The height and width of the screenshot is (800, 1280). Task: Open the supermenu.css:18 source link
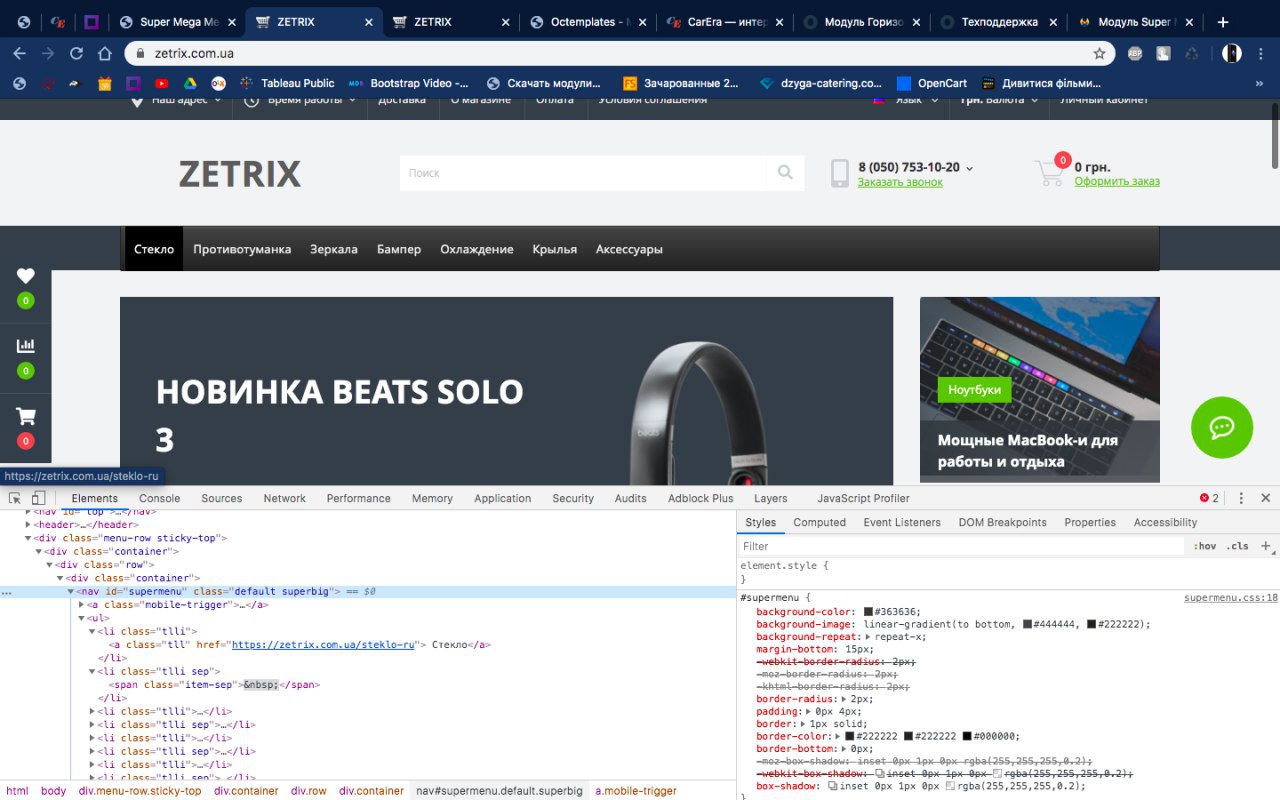tap(1231, 598)
